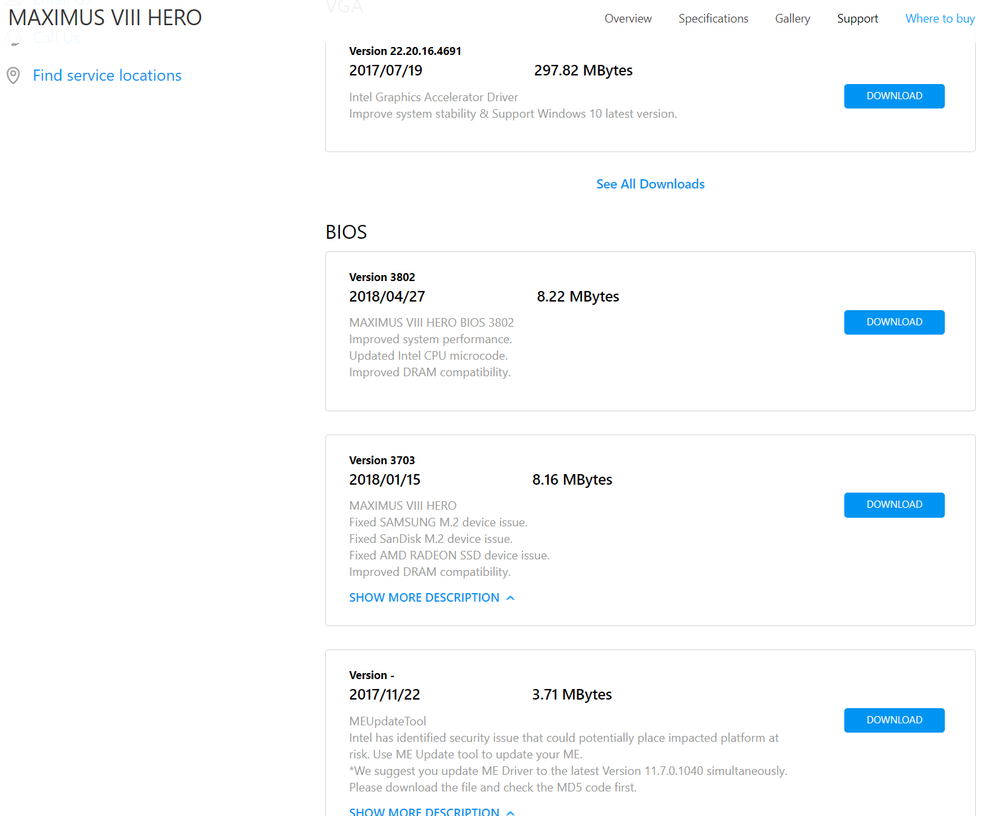
Task: Click the file size 8.16 MBytes
Action: coord(572,480)
